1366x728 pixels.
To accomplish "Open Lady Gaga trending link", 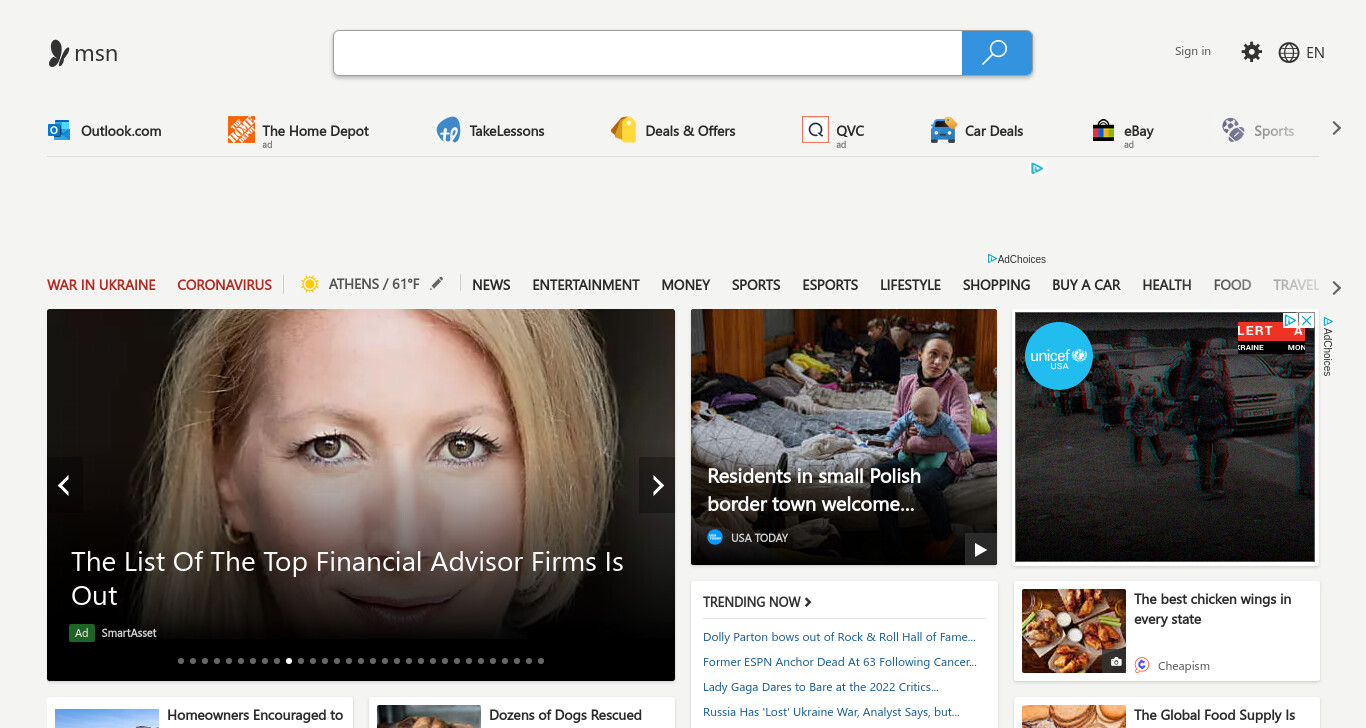I will coord(821,687).
